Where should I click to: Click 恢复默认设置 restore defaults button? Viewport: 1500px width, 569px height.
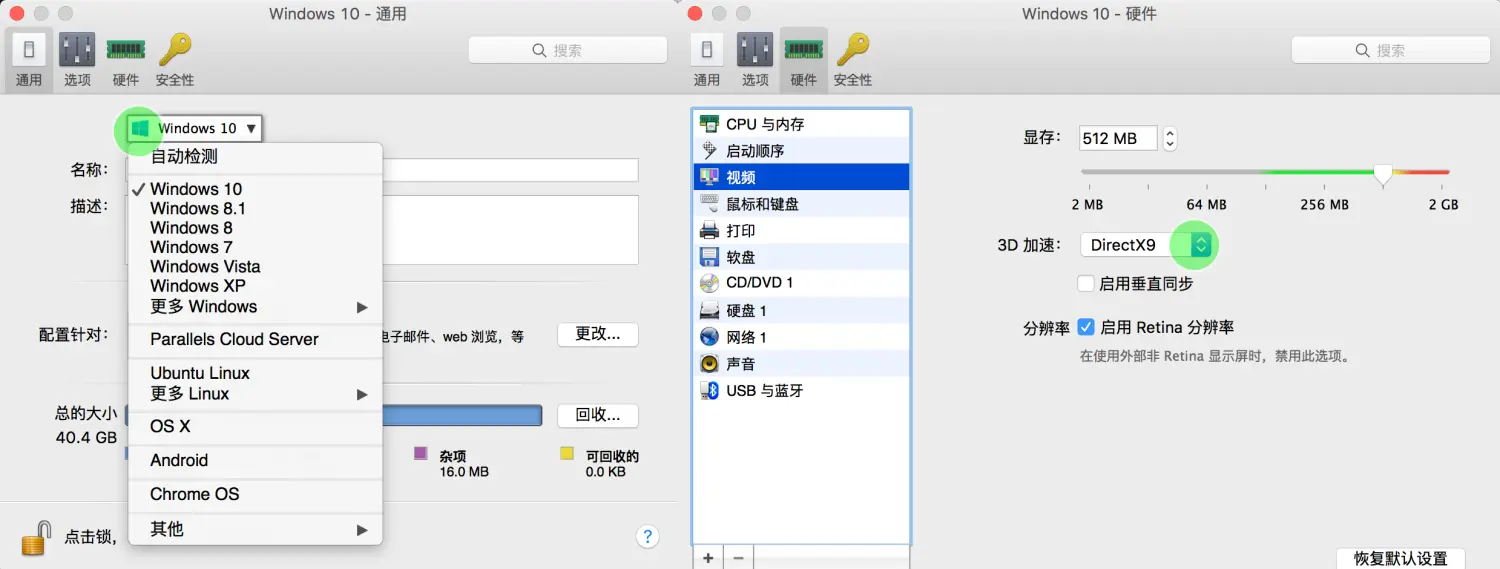tap(1400, 558)
